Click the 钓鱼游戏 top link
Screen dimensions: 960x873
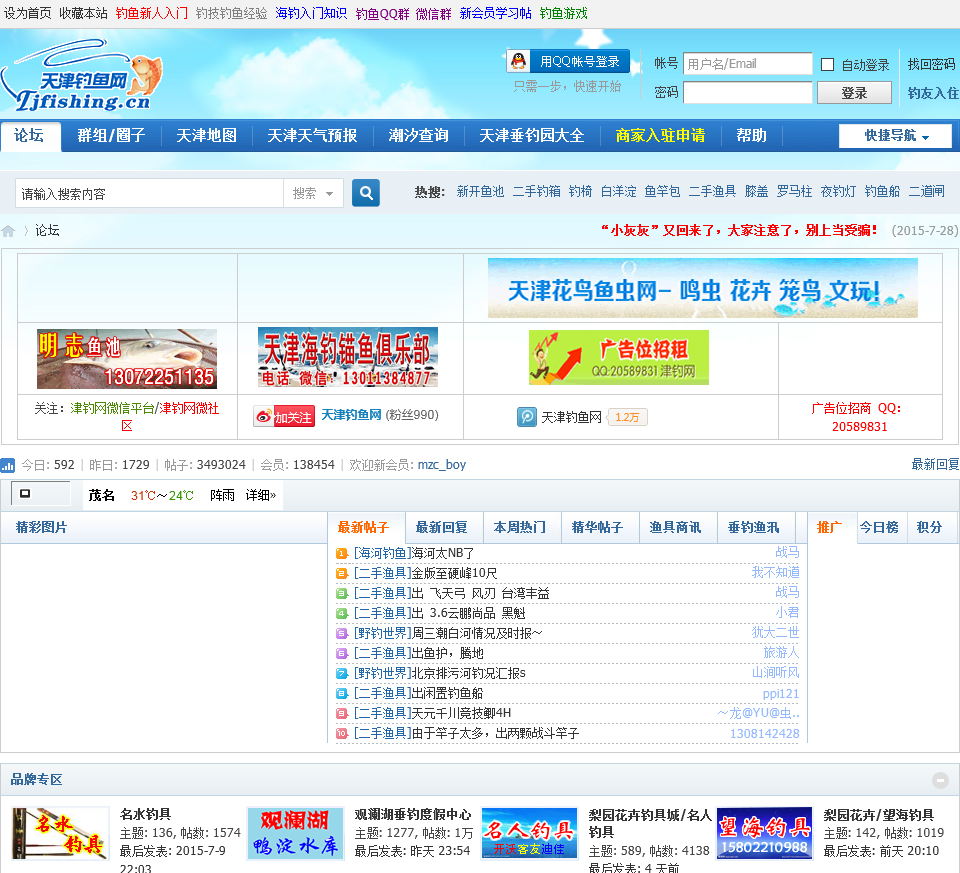point(563,13)
